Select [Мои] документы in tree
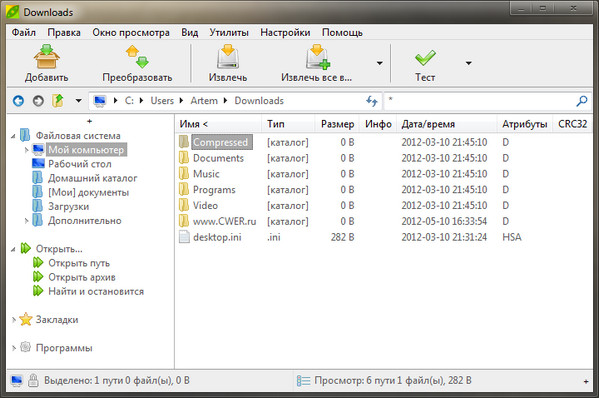Screen dimensions: 599x398 click(x=88, y=192)
